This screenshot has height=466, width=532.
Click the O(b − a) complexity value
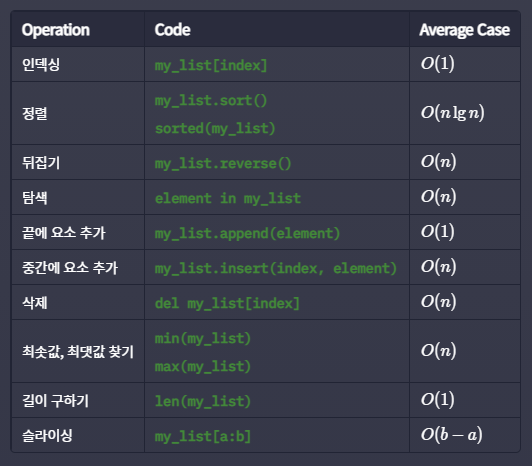point(452,434)
